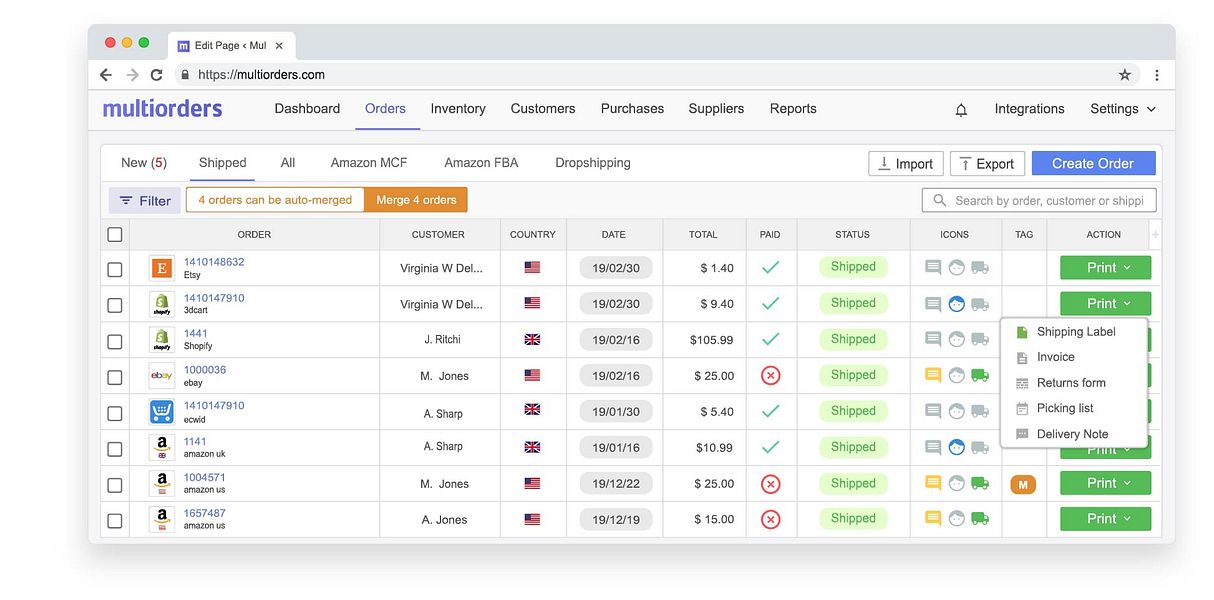Viewport: 1214px width, 600px height.
Task: Click the blue customer face icon for order 1141
Action: click(x=957, y=447)
